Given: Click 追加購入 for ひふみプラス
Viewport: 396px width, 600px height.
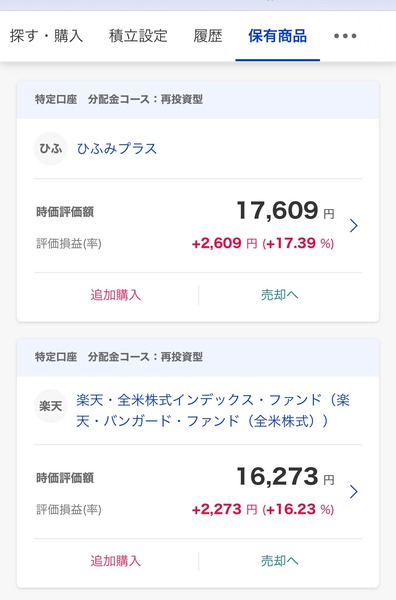Looking at the screenshot, I should click(x=116, y=295).
